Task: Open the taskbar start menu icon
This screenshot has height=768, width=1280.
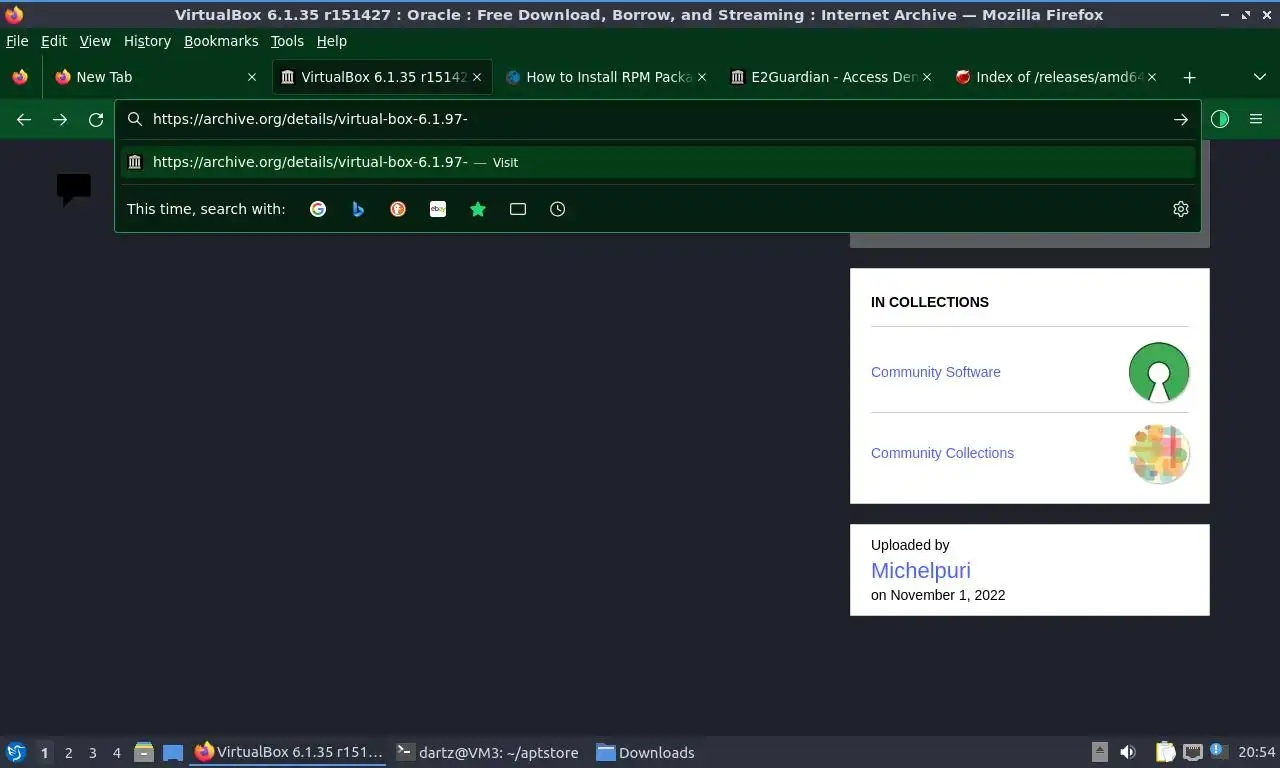Action: point(16,752)
